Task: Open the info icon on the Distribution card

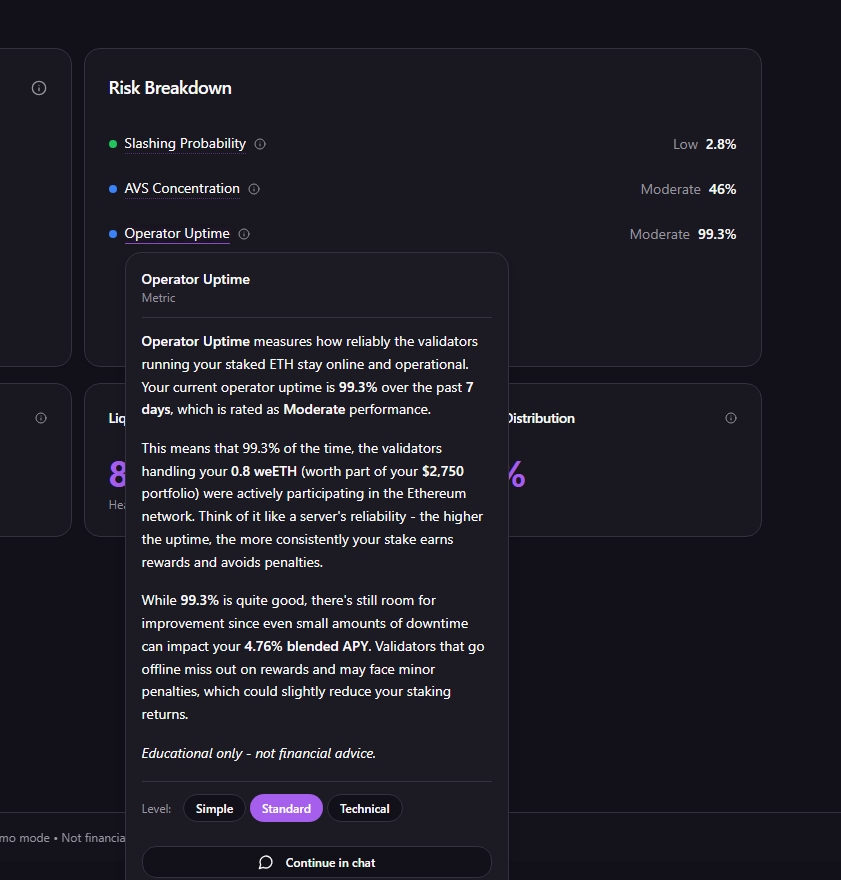Action: pos(731,418)
